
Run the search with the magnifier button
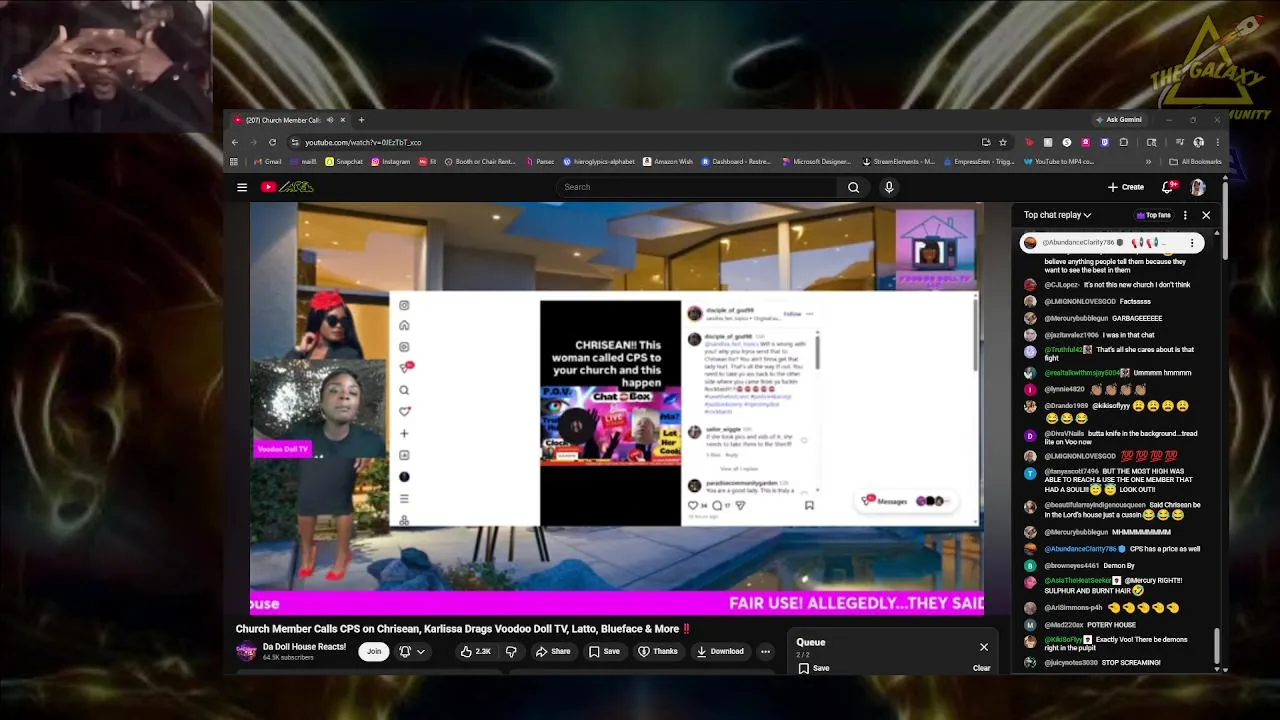point(853,187)
